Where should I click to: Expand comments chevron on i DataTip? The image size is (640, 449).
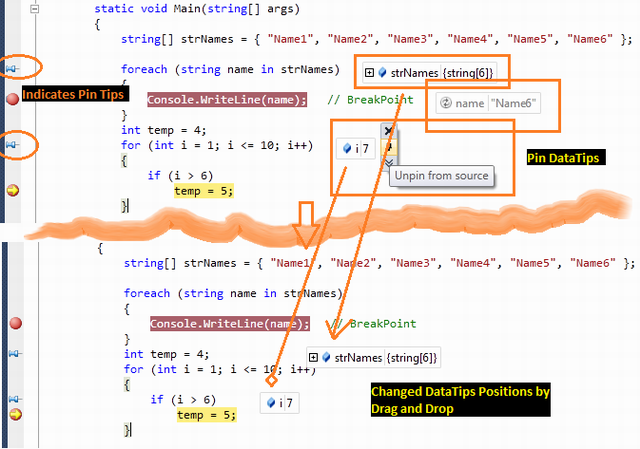[x=389, y=163]
